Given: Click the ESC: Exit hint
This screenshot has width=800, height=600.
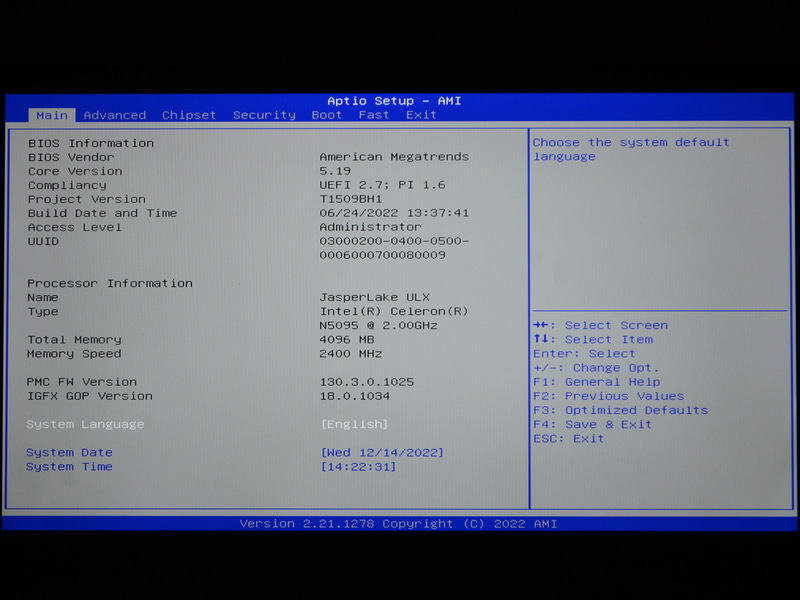Looking at the screenshot, I should click(568, 439).
